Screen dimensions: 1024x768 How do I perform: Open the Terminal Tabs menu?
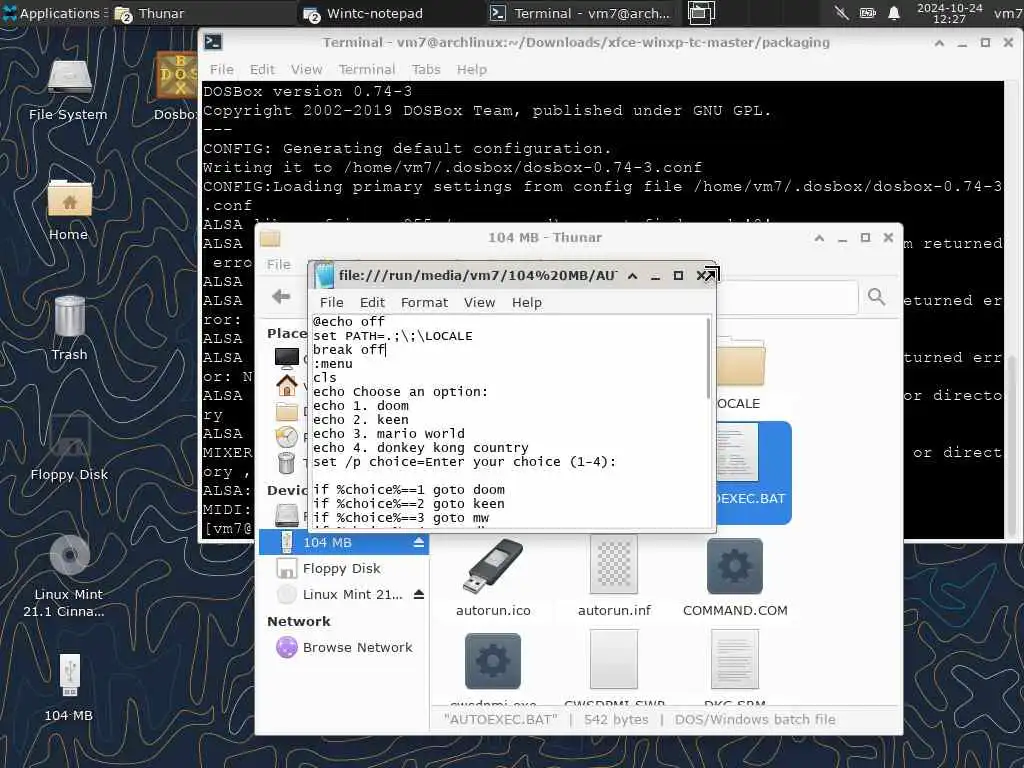pyautogui.click(x=426, y=69)
